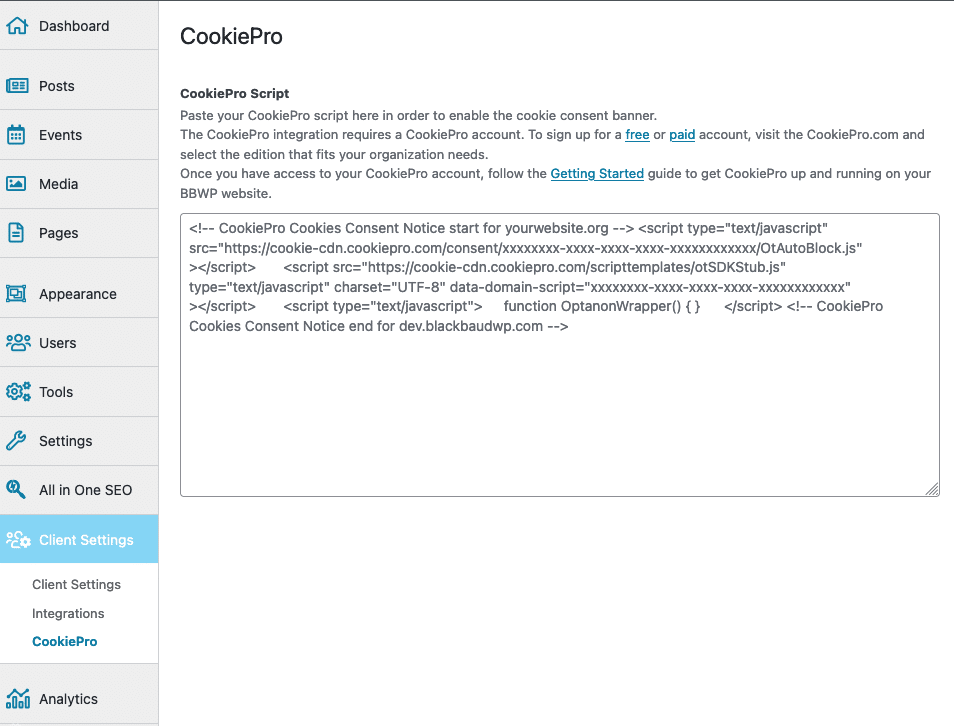Follow the free account link
Image resolution: width=954 pixels, height=726 pixels.
point(637,134)
